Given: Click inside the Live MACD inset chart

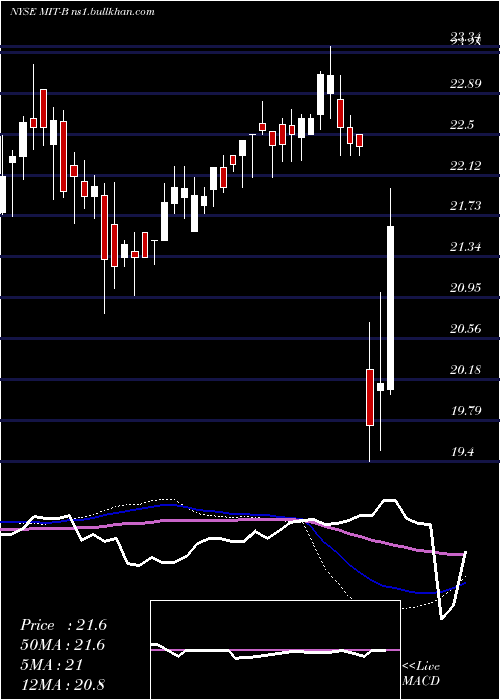Looking at the screenshot, I should 275,650.
